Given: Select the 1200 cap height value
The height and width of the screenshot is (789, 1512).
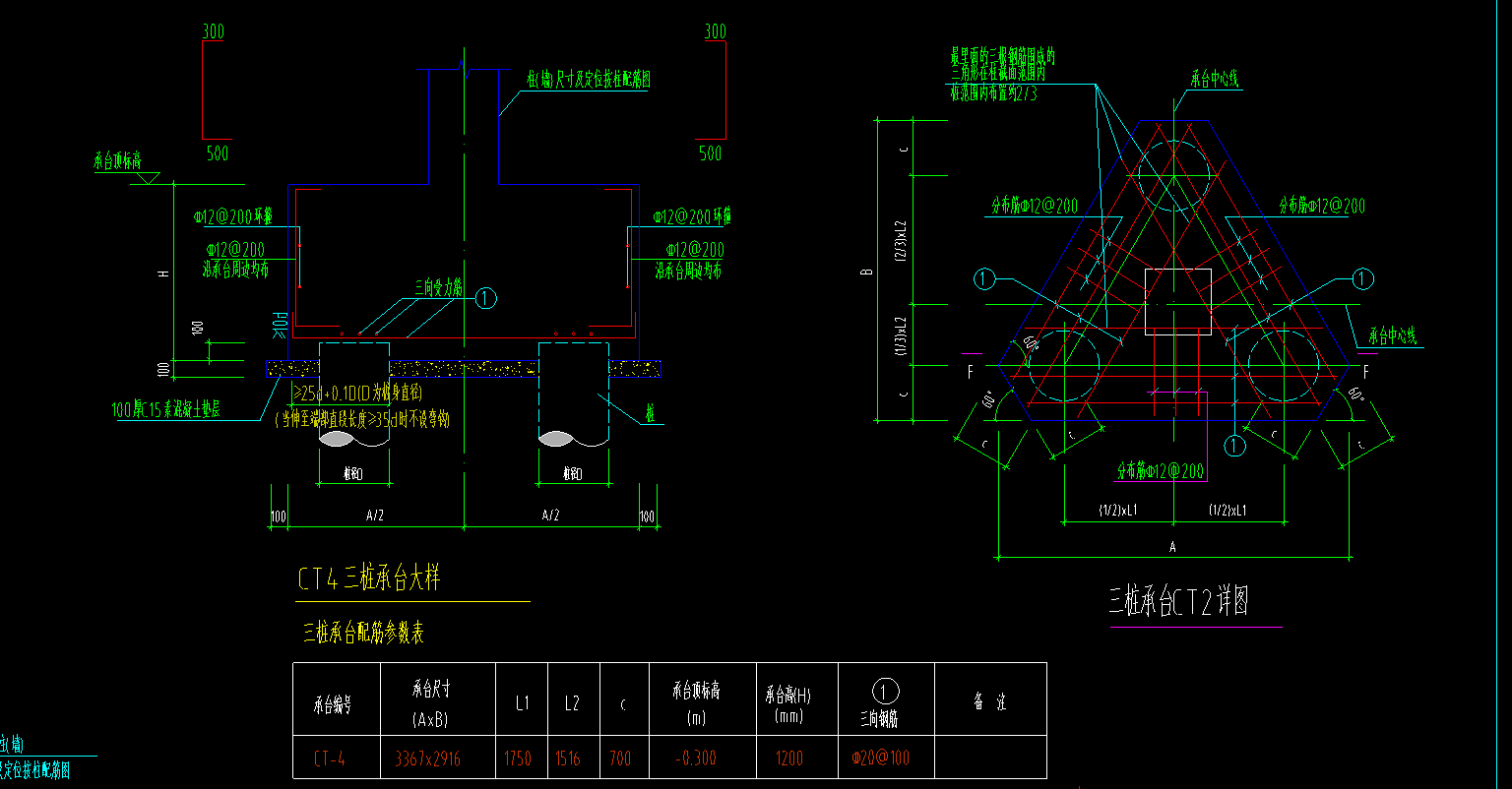Looking at the screenshot, I should click(788, 759).
